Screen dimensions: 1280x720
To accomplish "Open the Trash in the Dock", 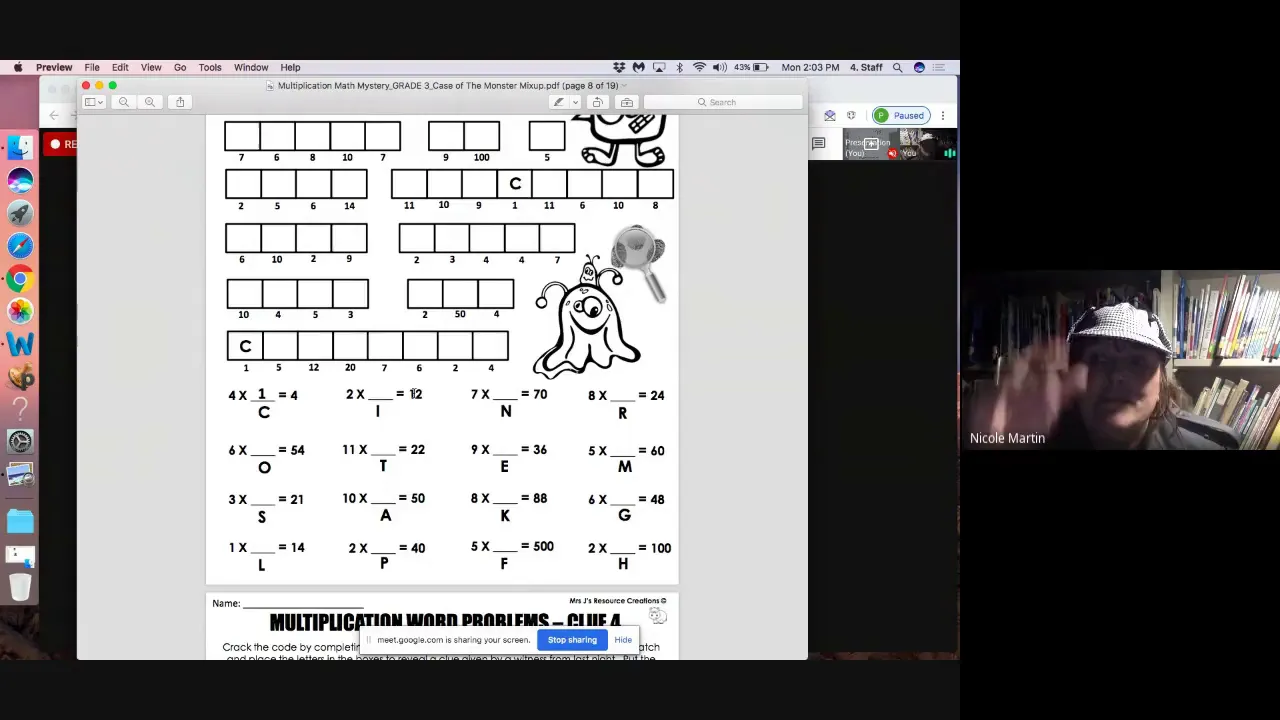I will coord(20,585).
